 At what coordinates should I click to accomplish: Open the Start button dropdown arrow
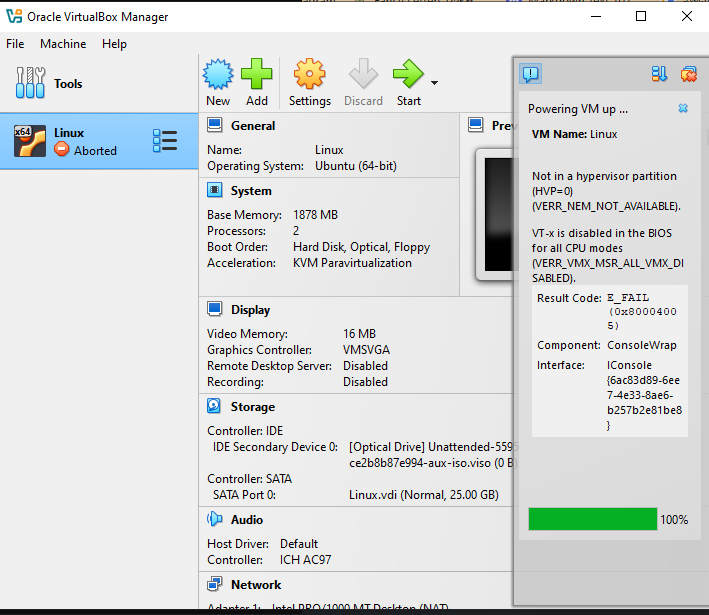(434, 82)
